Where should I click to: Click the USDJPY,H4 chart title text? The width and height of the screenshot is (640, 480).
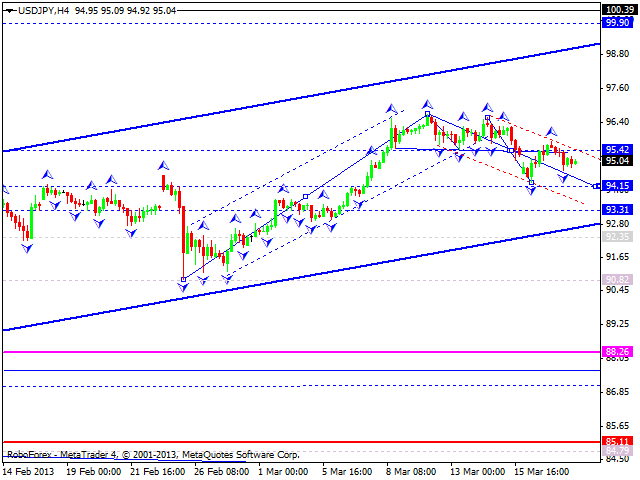tap(43, 11)
